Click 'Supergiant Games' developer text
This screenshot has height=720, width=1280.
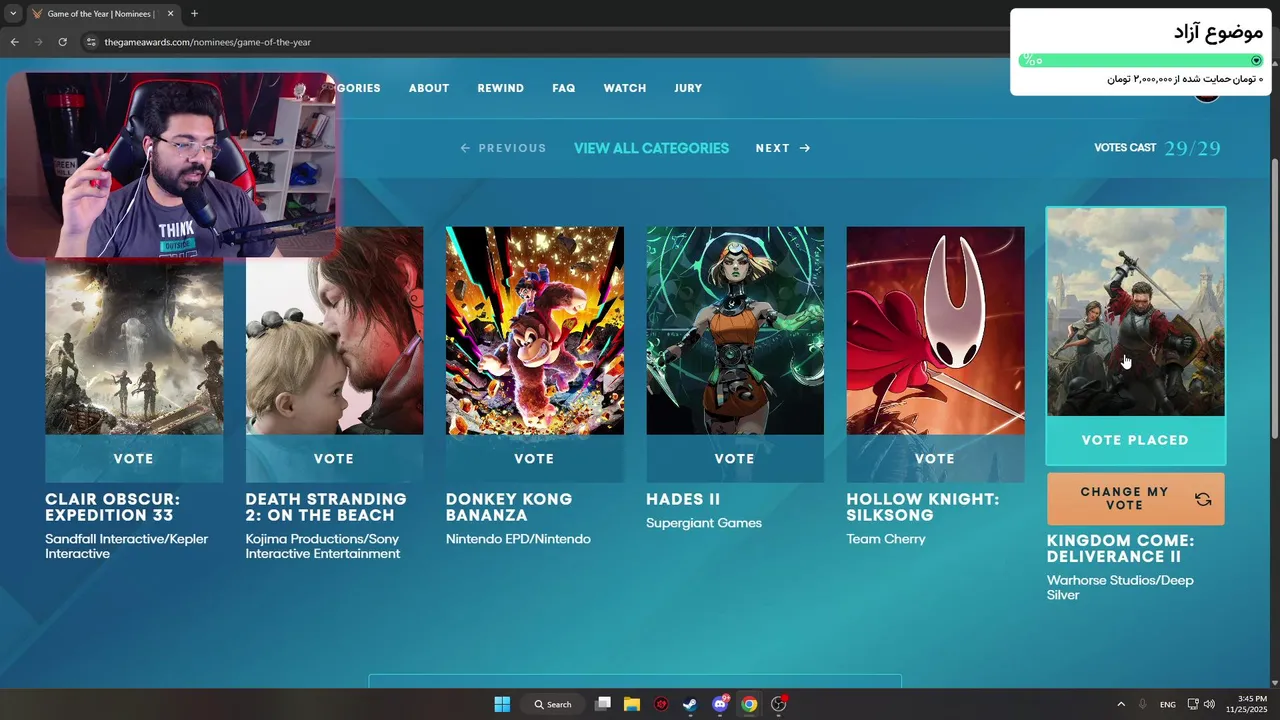coord(704,523)
